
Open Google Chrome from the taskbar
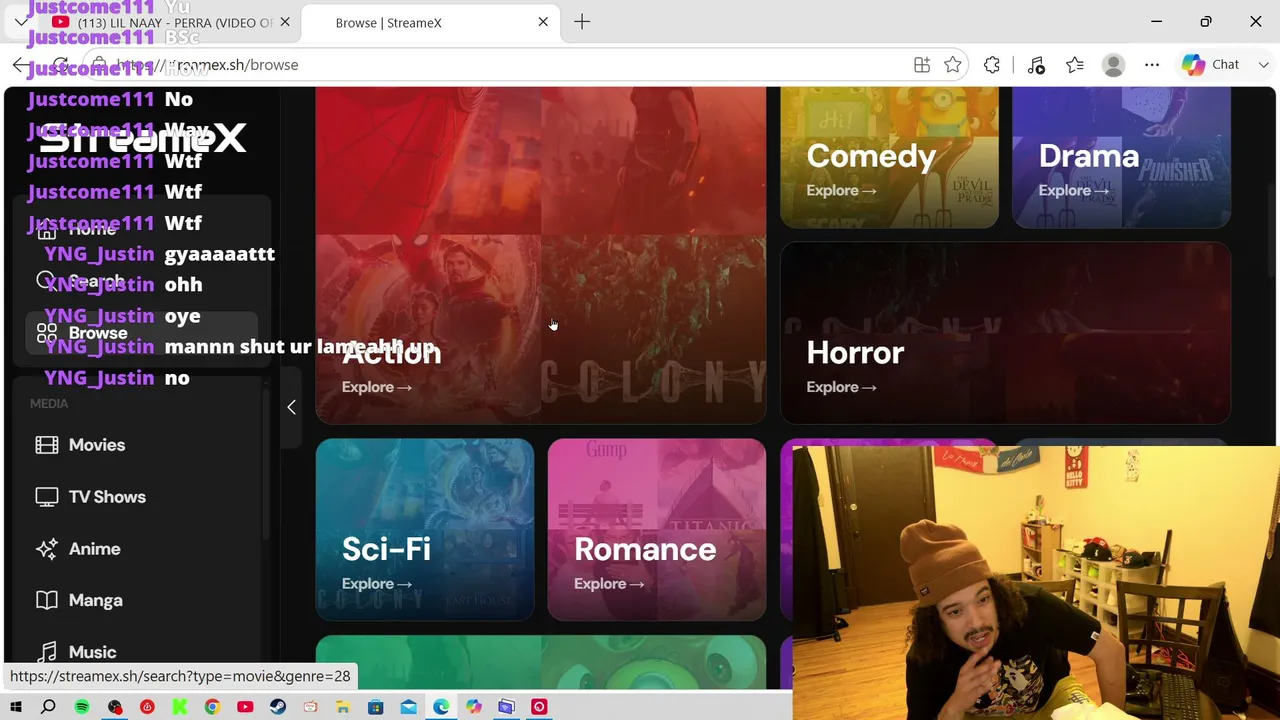212,708
